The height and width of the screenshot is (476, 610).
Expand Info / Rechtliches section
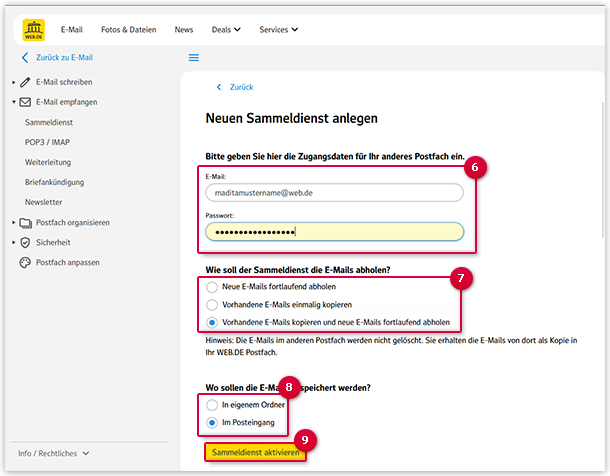click(54, 453)
